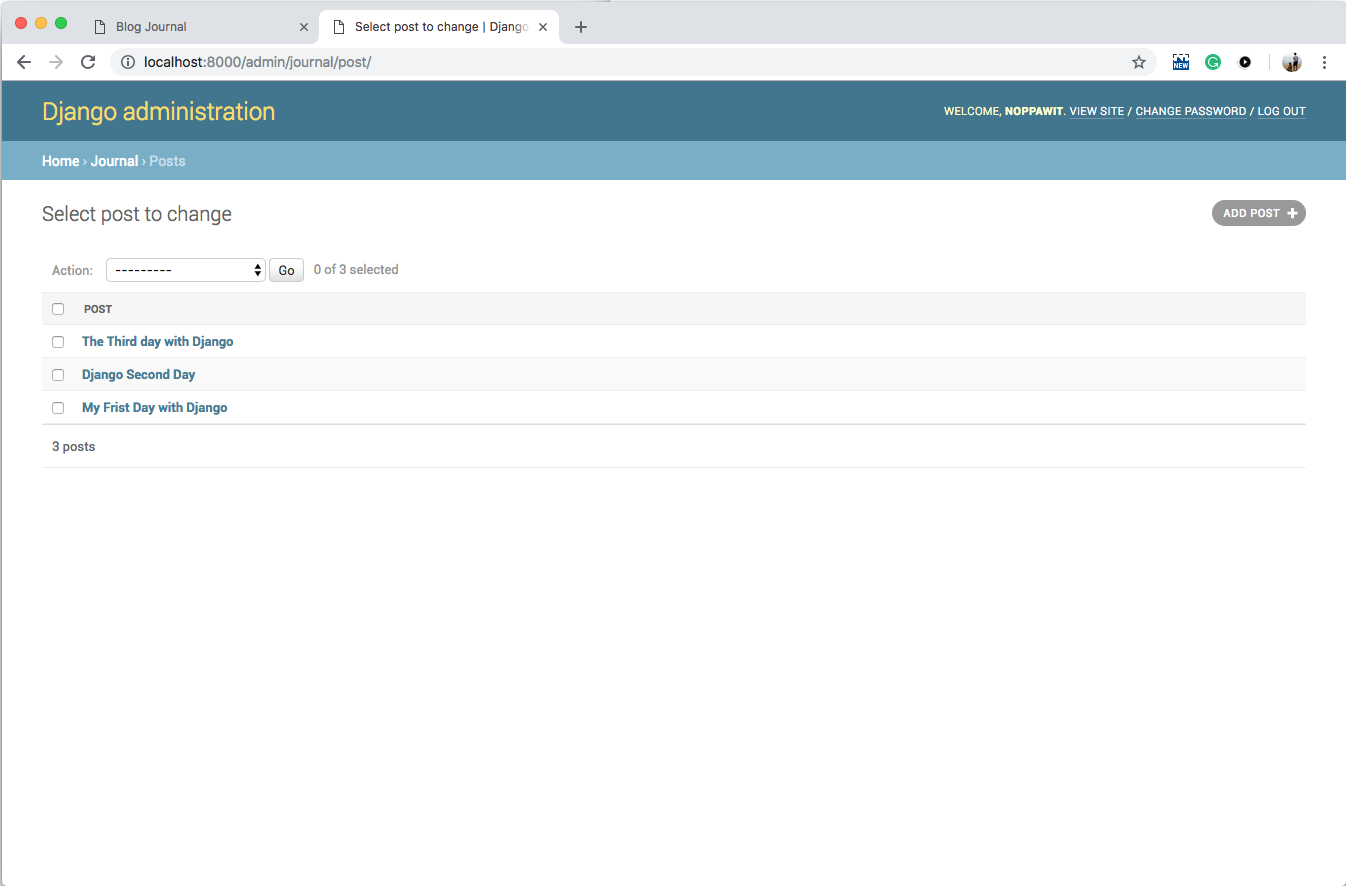Go back with the browser back arrow
The image size is (1346, 886).
point(24,62)
